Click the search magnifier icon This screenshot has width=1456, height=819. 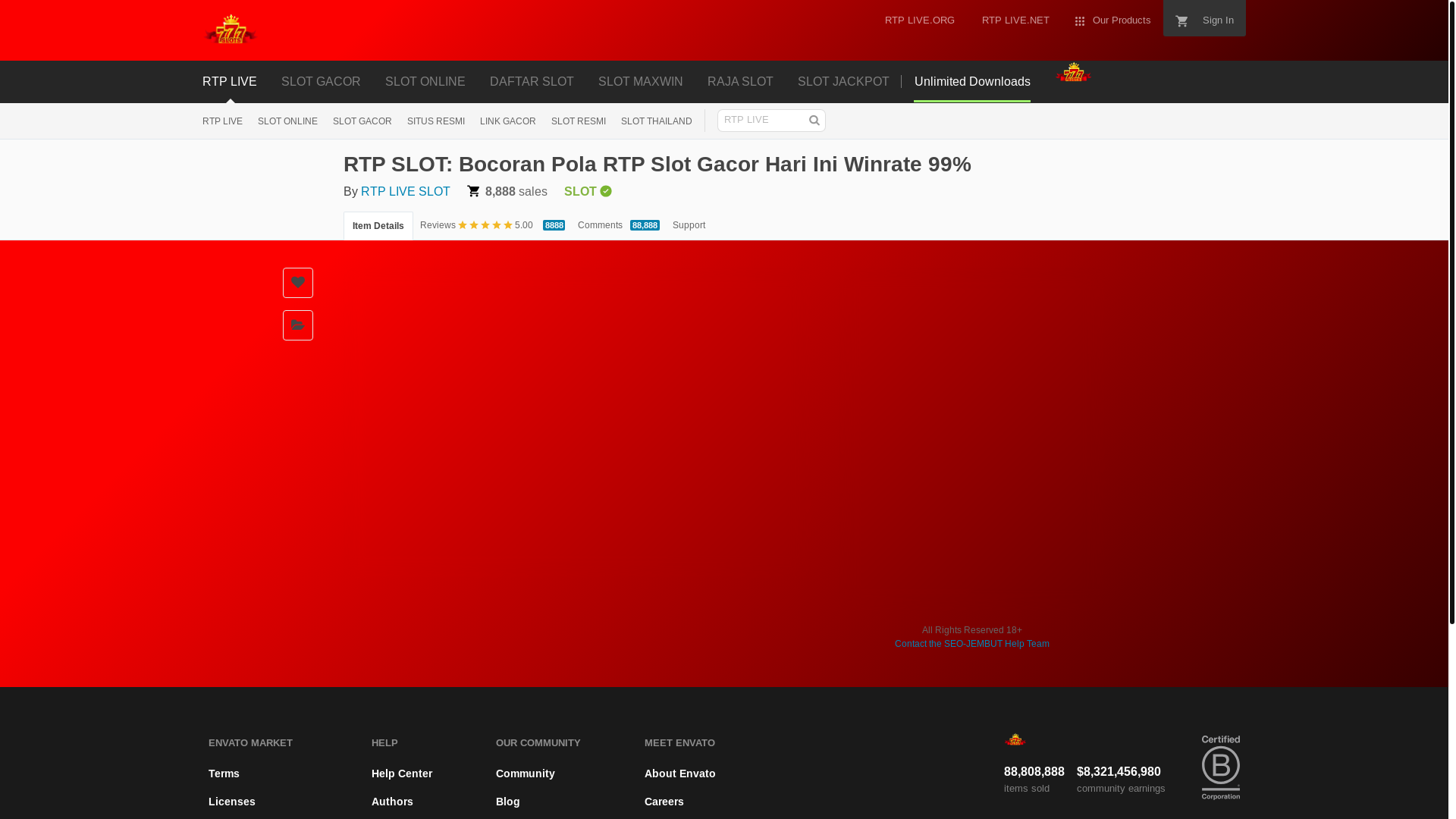tap(814, 120)
